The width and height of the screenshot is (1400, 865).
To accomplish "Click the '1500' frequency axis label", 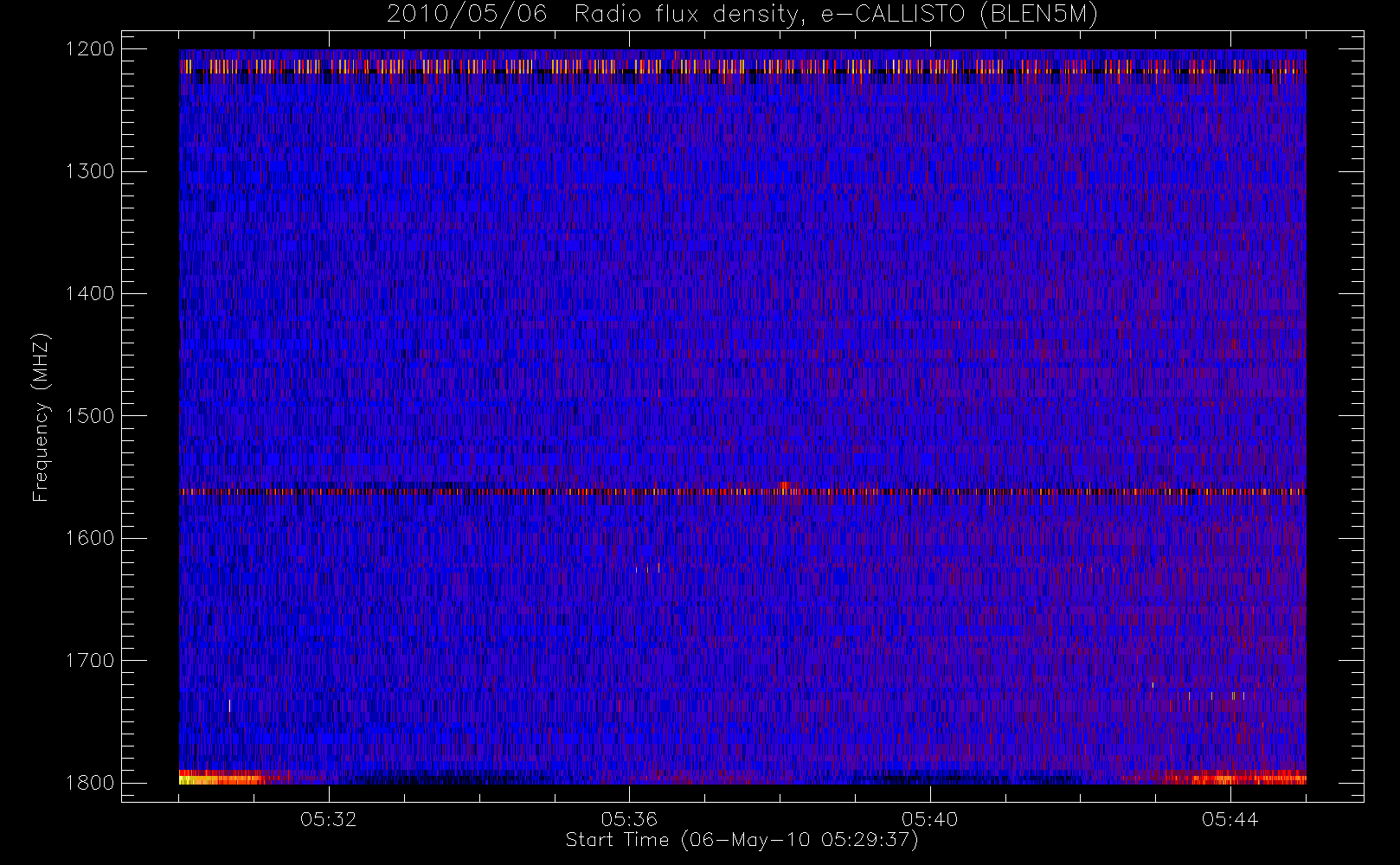I will pyautogui.click(x=90, y=415).
